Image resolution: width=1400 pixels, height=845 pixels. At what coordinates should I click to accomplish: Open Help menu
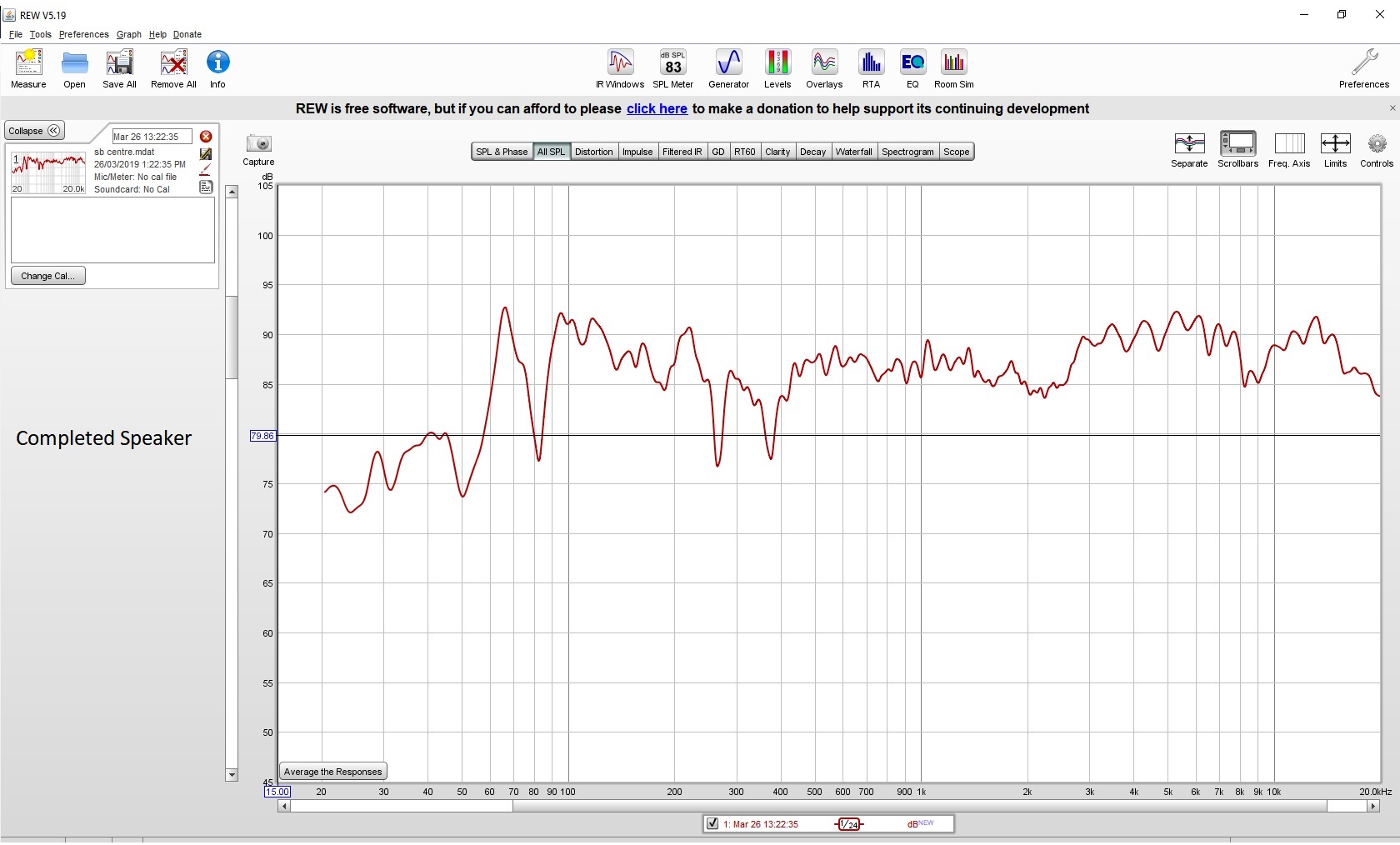pyautogui.click(x=157, y=34)
